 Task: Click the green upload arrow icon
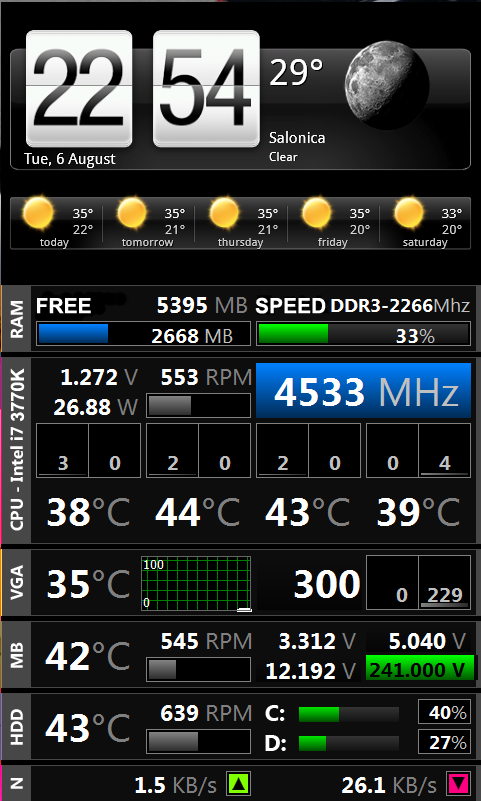238,784
